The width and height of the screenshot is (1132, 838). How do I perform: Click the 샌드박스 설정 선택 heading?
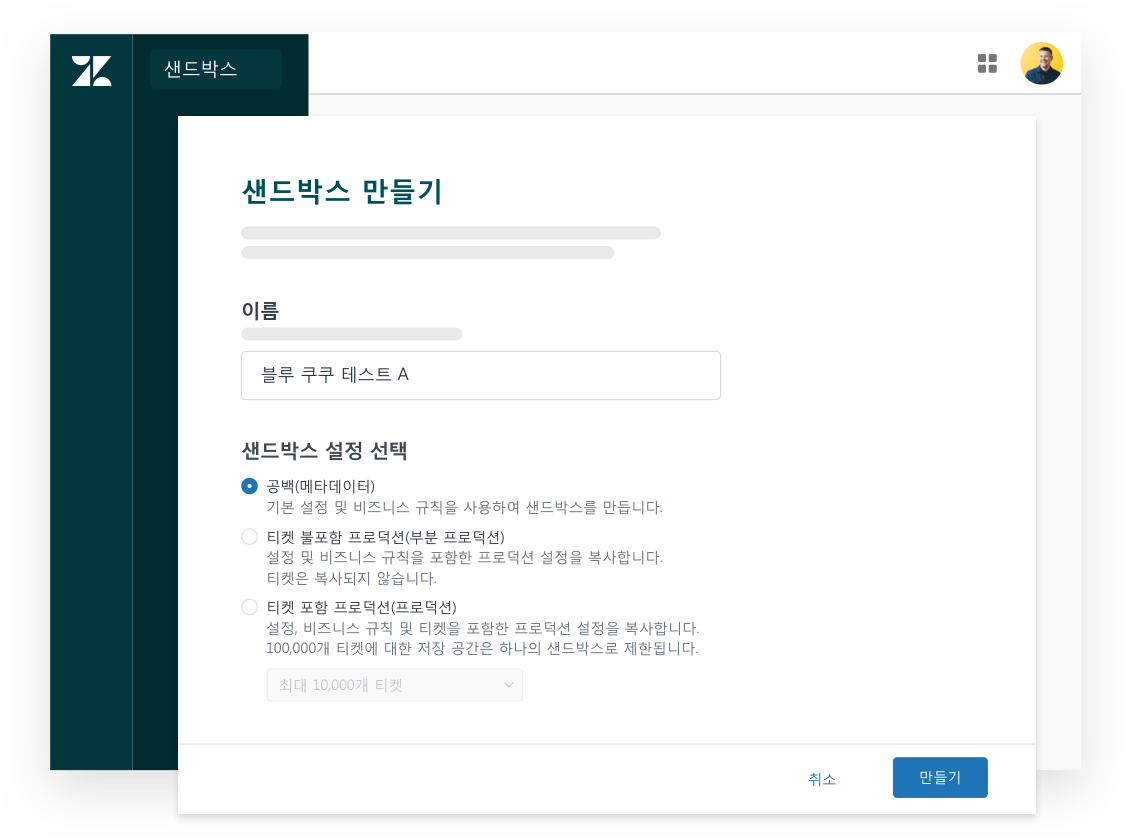point(324,451)
